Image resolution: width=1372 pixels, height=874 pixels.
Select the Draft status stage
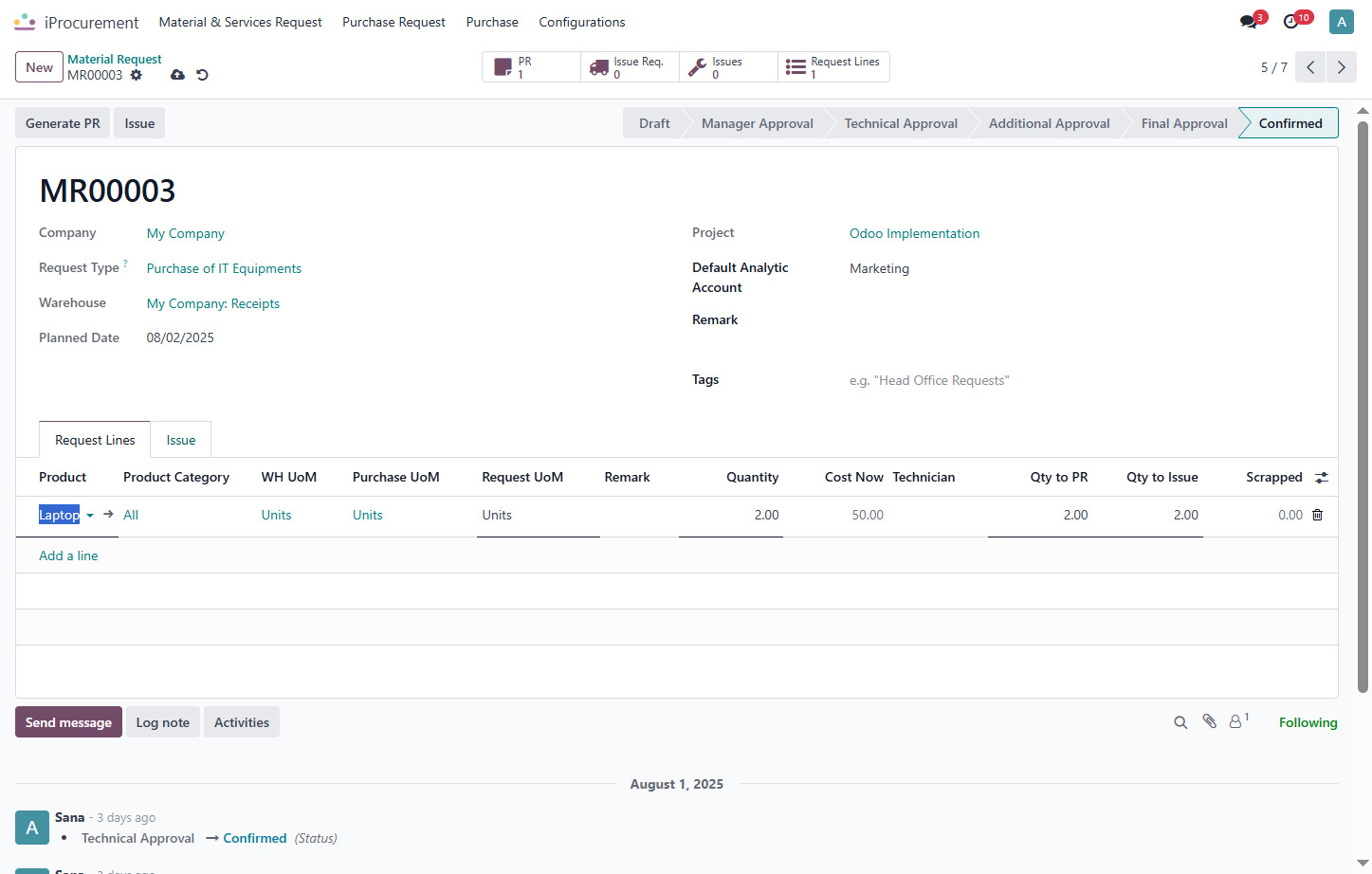click(654, 123)
